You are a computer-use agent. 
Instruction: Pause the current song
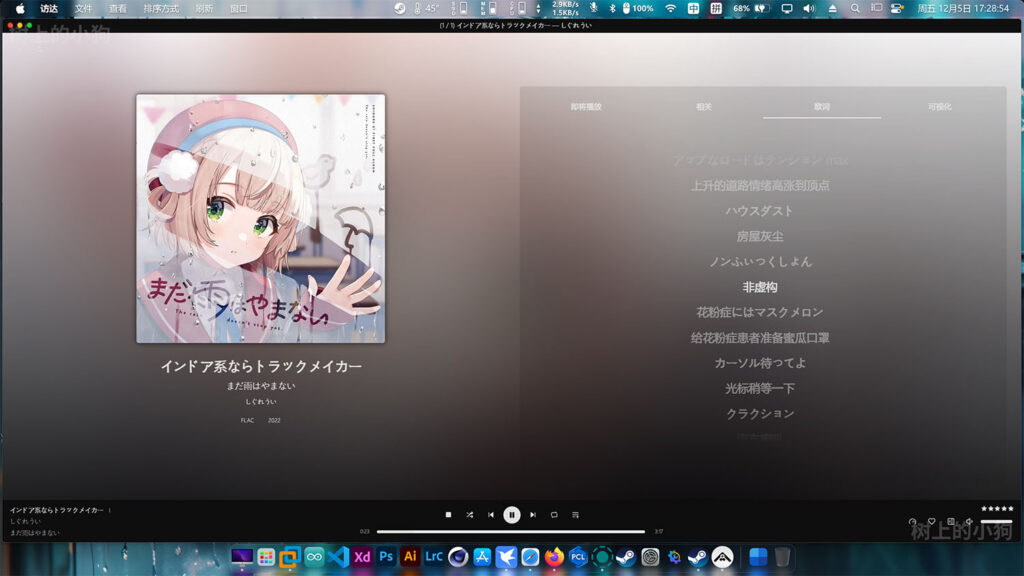click(x=512, y=515)
